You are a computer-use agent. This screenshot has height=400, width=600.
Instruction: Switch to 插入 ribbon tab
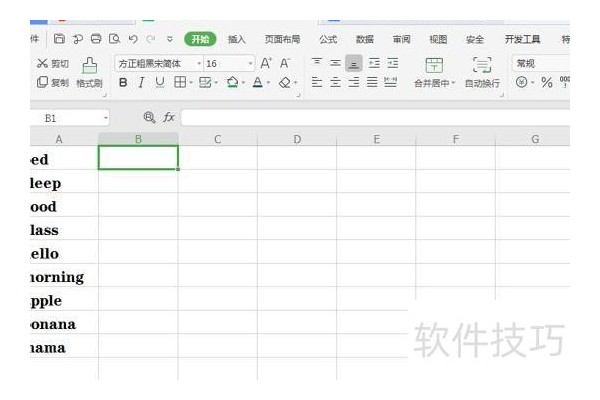[x=236, y=39]
